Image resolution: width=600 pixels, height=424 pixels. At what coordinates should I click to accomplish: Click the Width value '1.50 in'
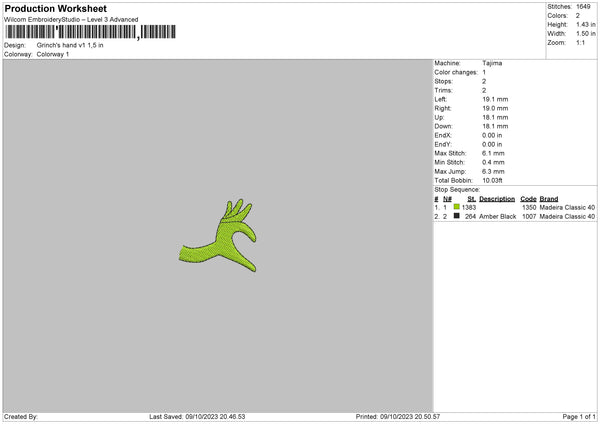click(585, 34)
